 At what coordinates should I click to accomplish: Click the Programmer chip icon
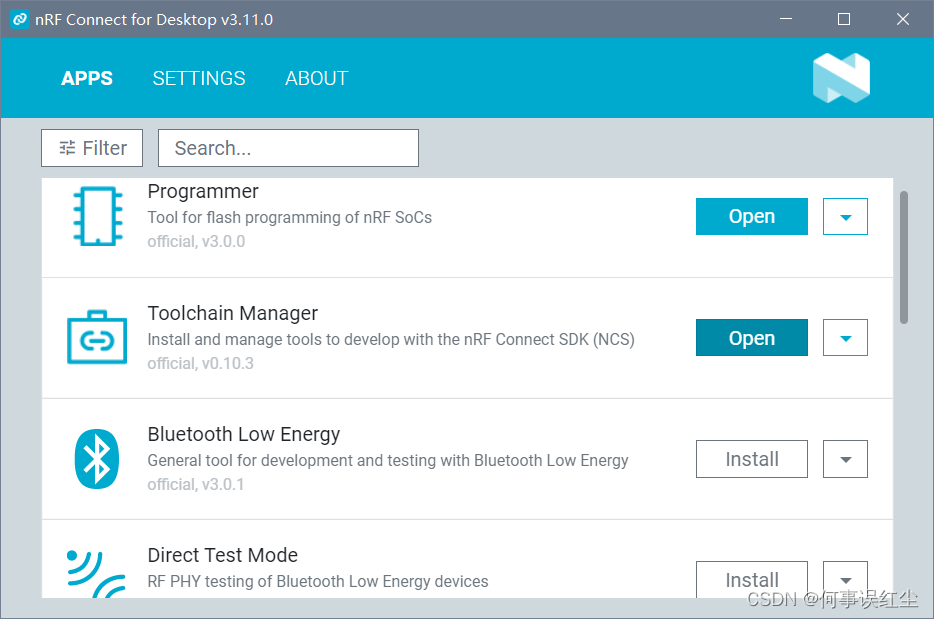pyautogui.click(x=97, y=216)
